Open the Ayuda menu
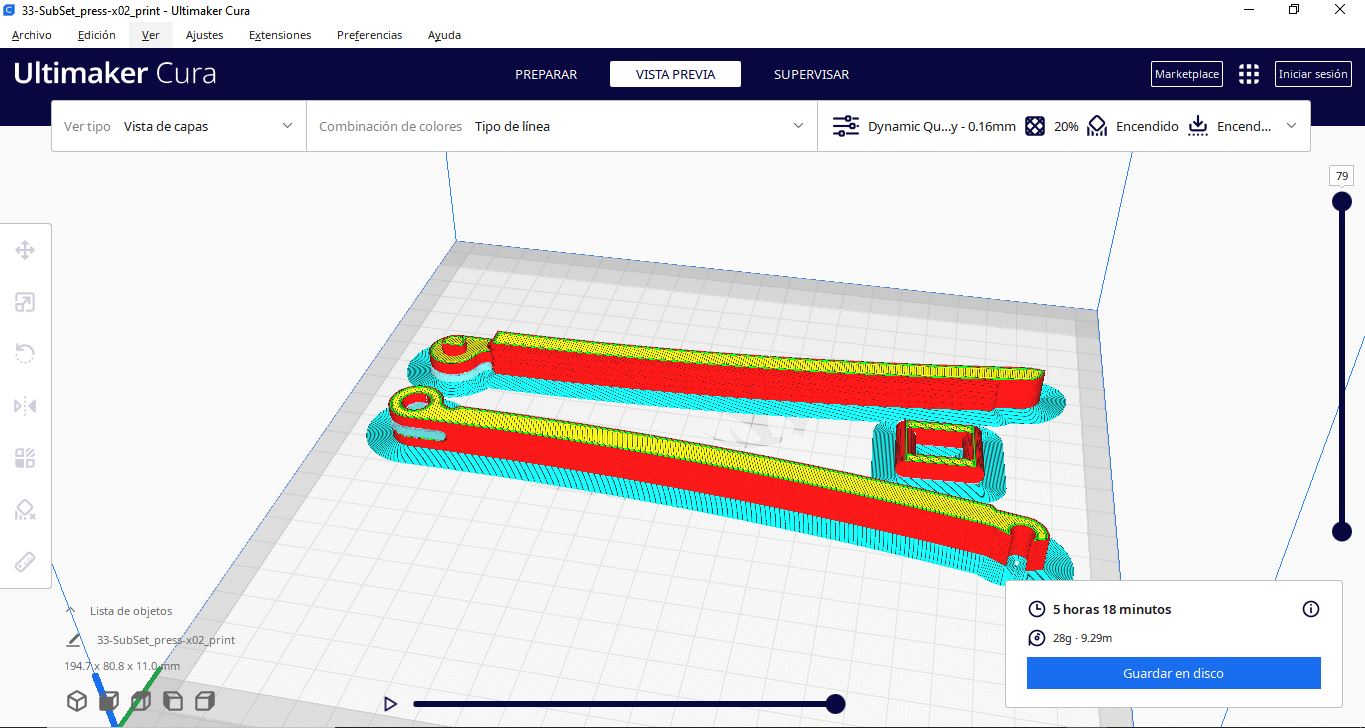Viewport: 1365px width, 728px height. pos(444,35)
